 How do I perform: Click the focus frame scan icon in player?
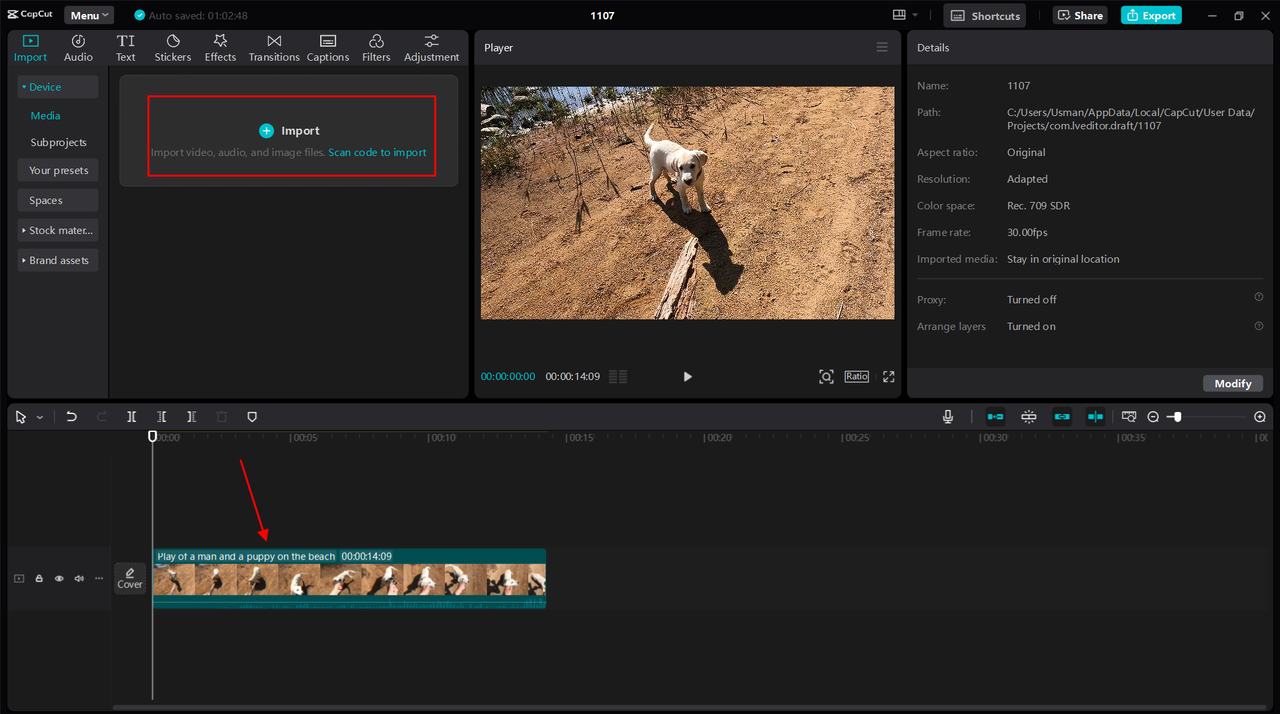[x=826, y=377]
